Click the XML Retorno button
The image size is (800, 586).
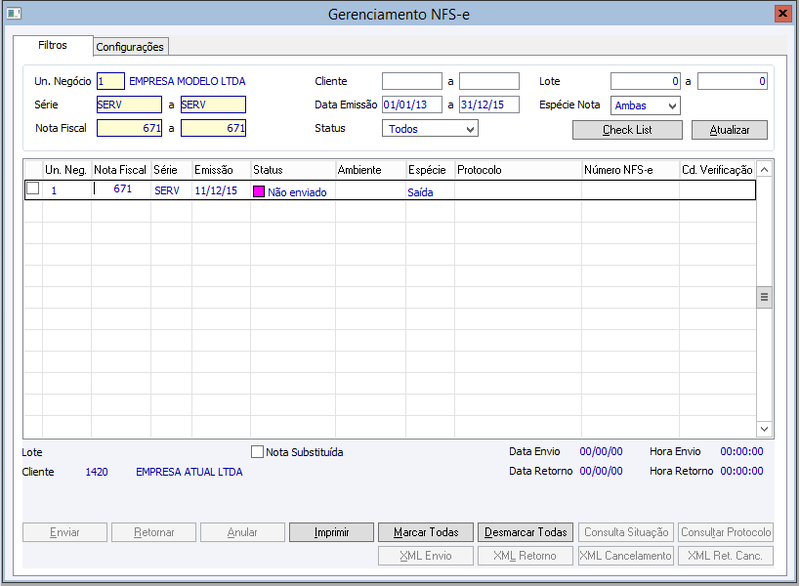[526, 556]
